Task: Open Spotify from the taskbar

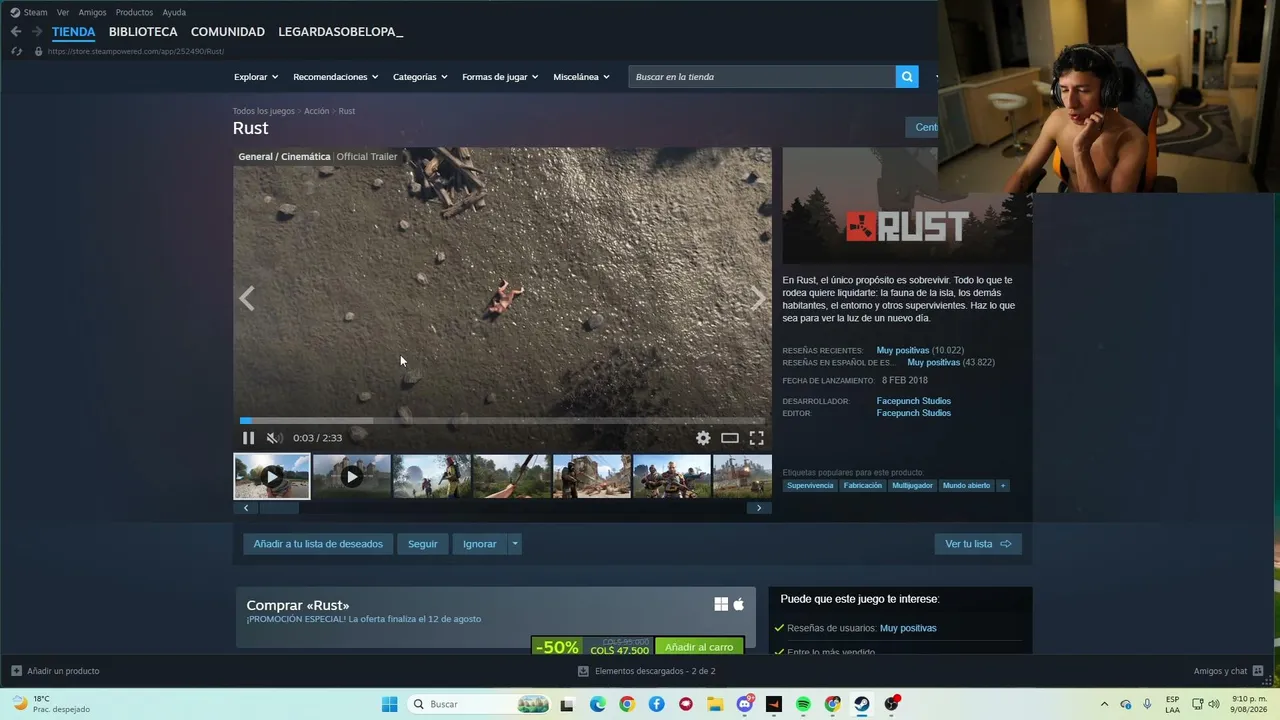Action: pyautogui.click(x=803, y=704)
